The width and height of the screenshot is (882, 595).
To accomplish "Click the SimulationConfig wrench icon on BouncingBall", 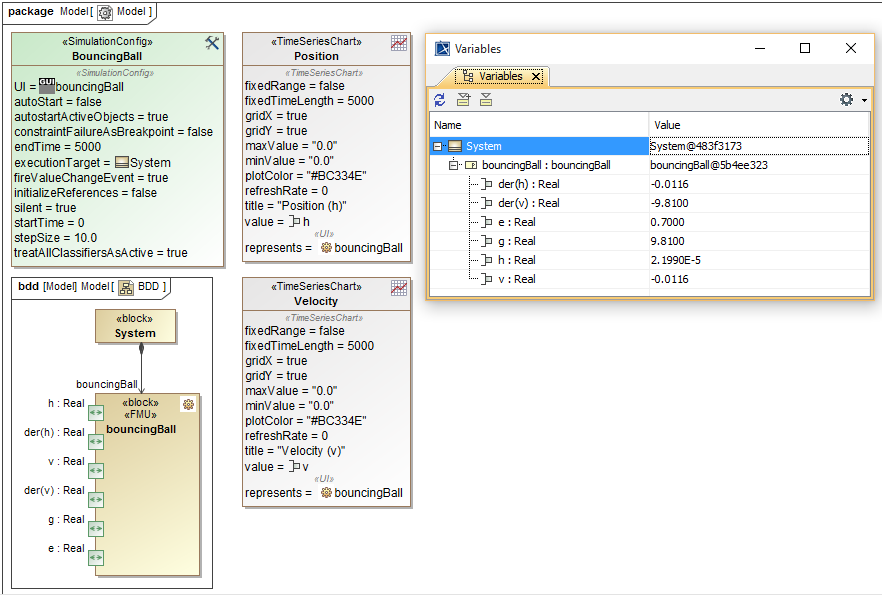I will click(212, 43).
